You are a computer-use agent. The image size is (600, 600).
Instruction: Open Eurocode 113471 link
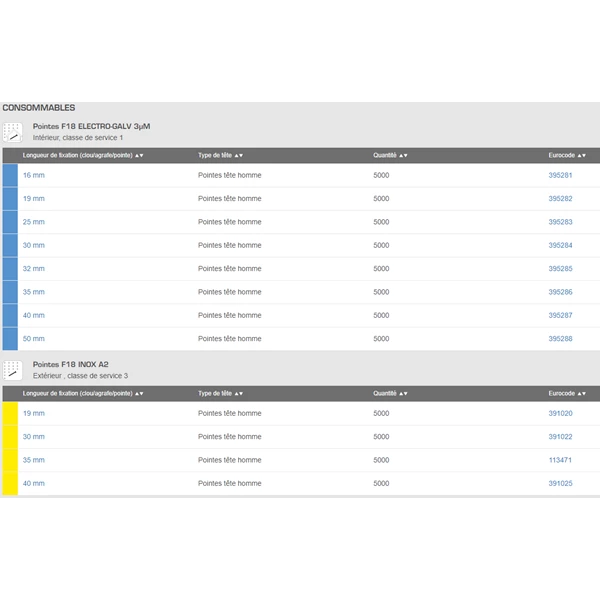point(560,460)
